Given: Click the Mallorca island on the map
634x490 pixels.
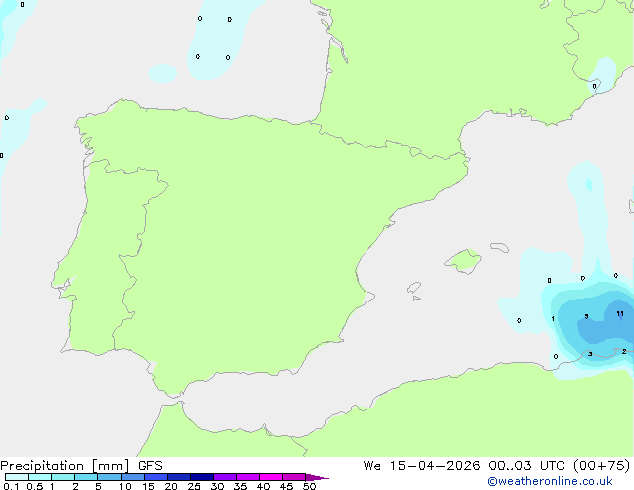Looking at the screenshot, I should click(463, 261).
